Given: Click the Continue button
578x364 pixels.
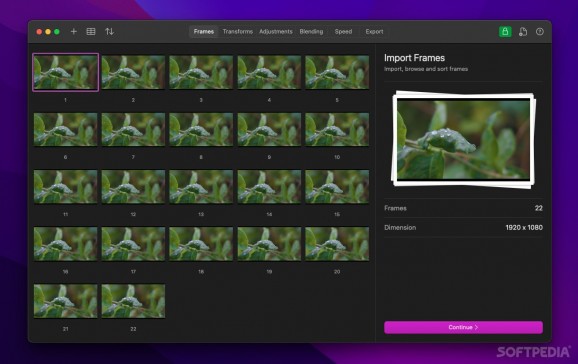Looking at the screenshot, I should (463, 327).
